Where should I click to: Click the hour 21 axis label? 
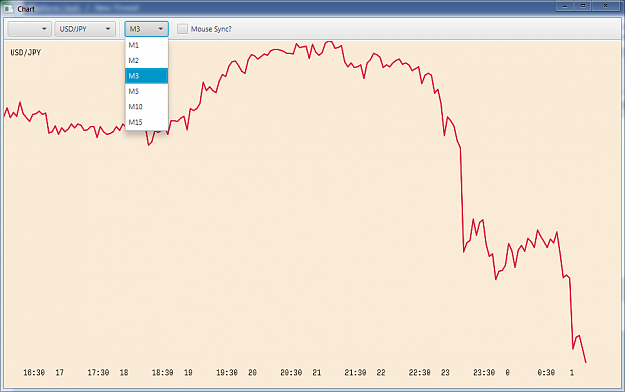(x=316, y=372)
